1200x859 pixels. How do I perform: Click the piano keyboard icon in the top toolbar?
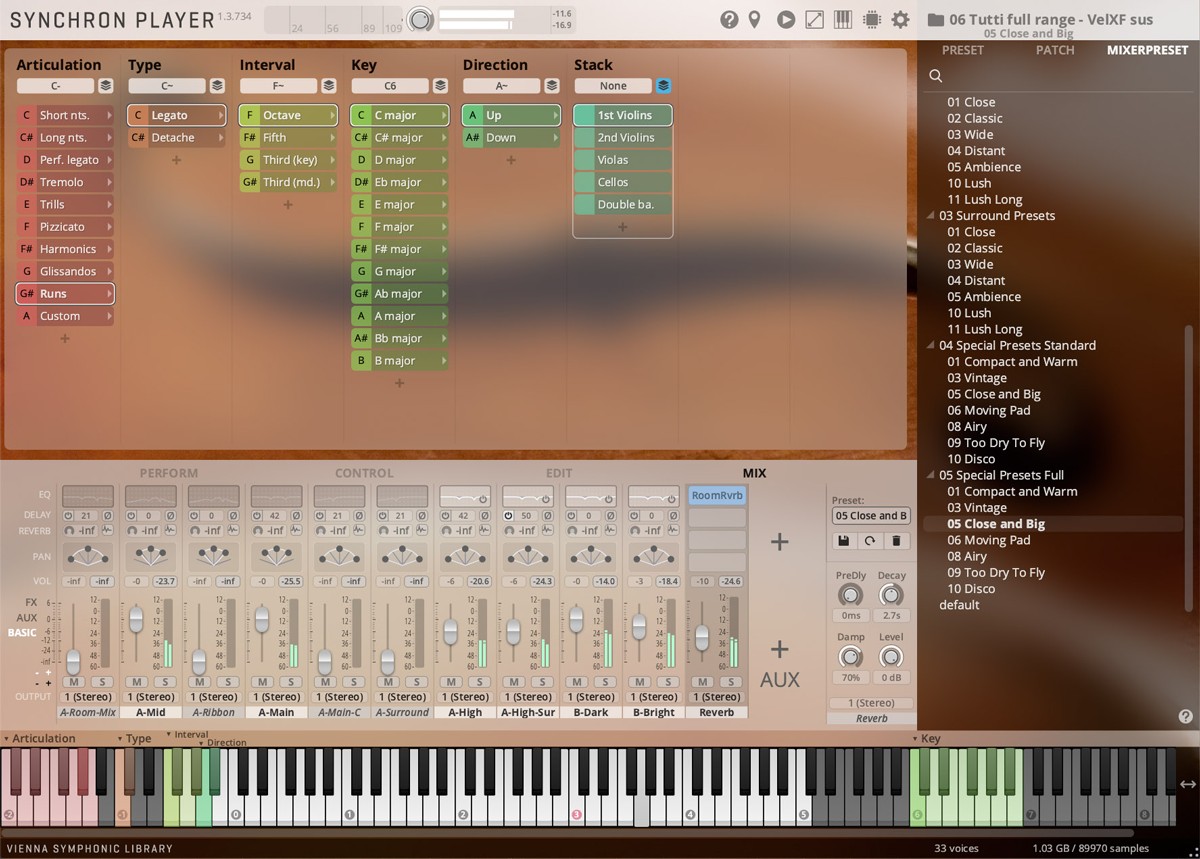click(841, 18)
